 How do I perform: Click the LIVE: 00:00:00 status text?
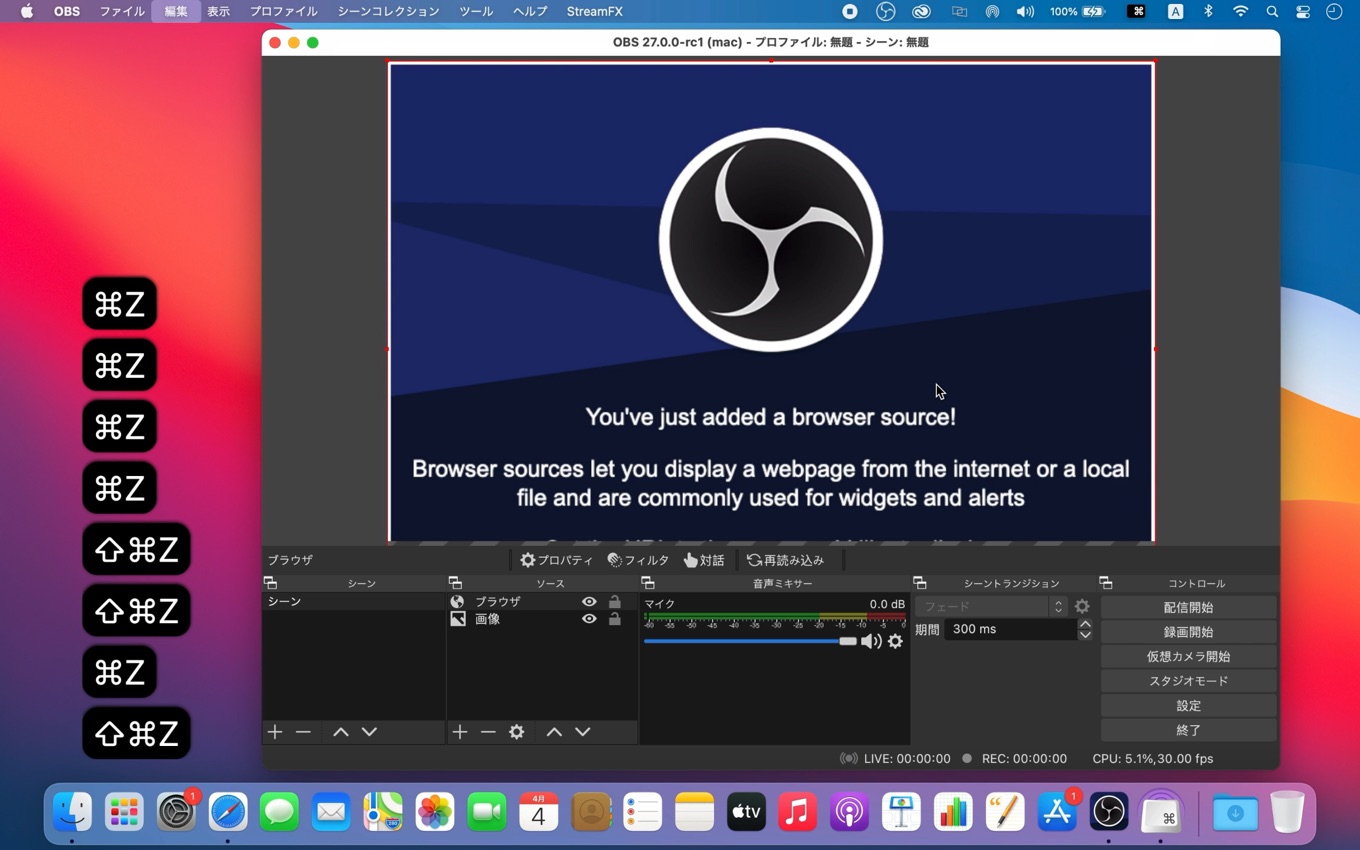click(906, 758)
